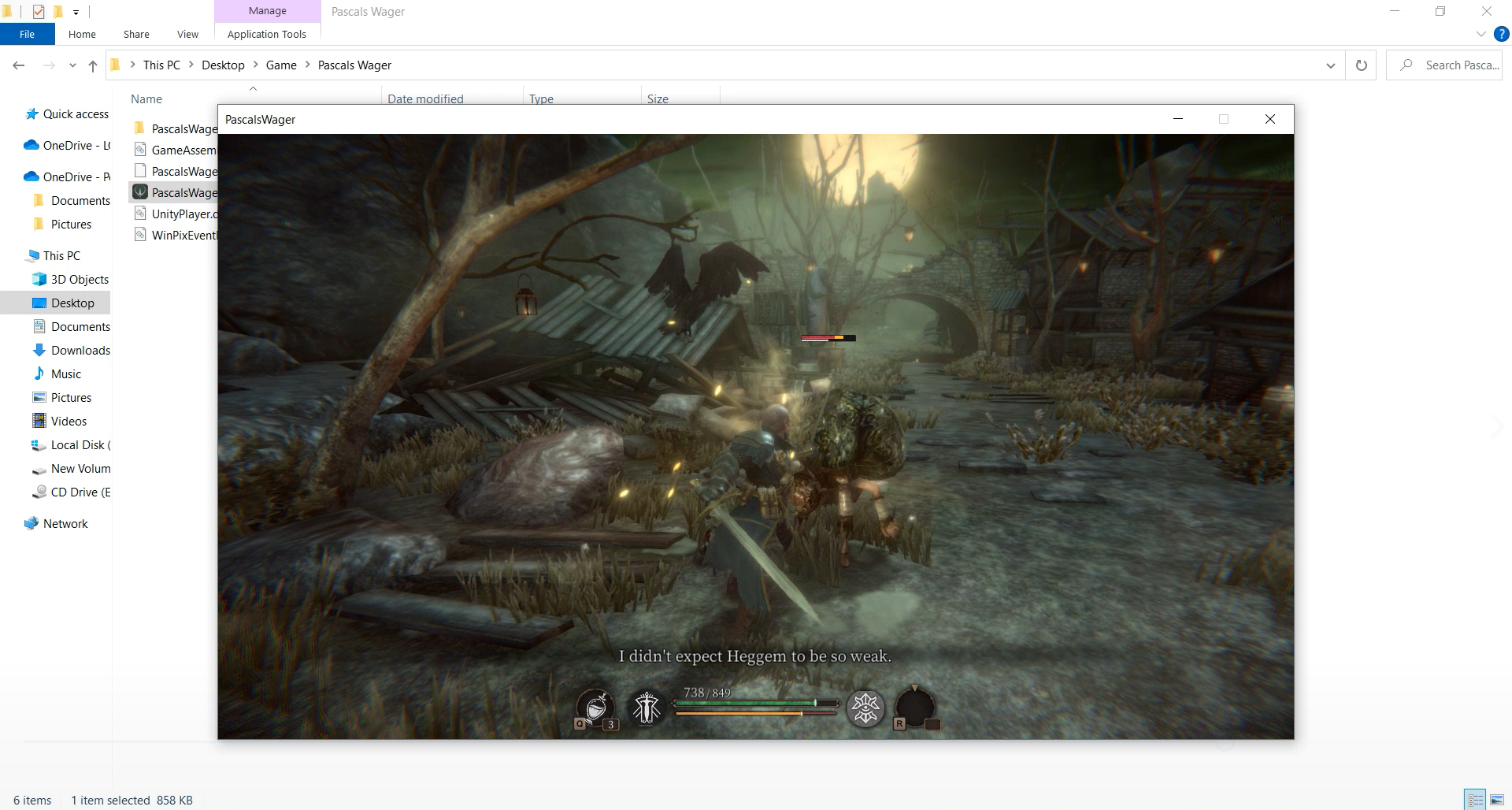The height and width of the screenshot is (810, 1512).
Task: Go back in File Explorer
Action: tap(19, 65)
